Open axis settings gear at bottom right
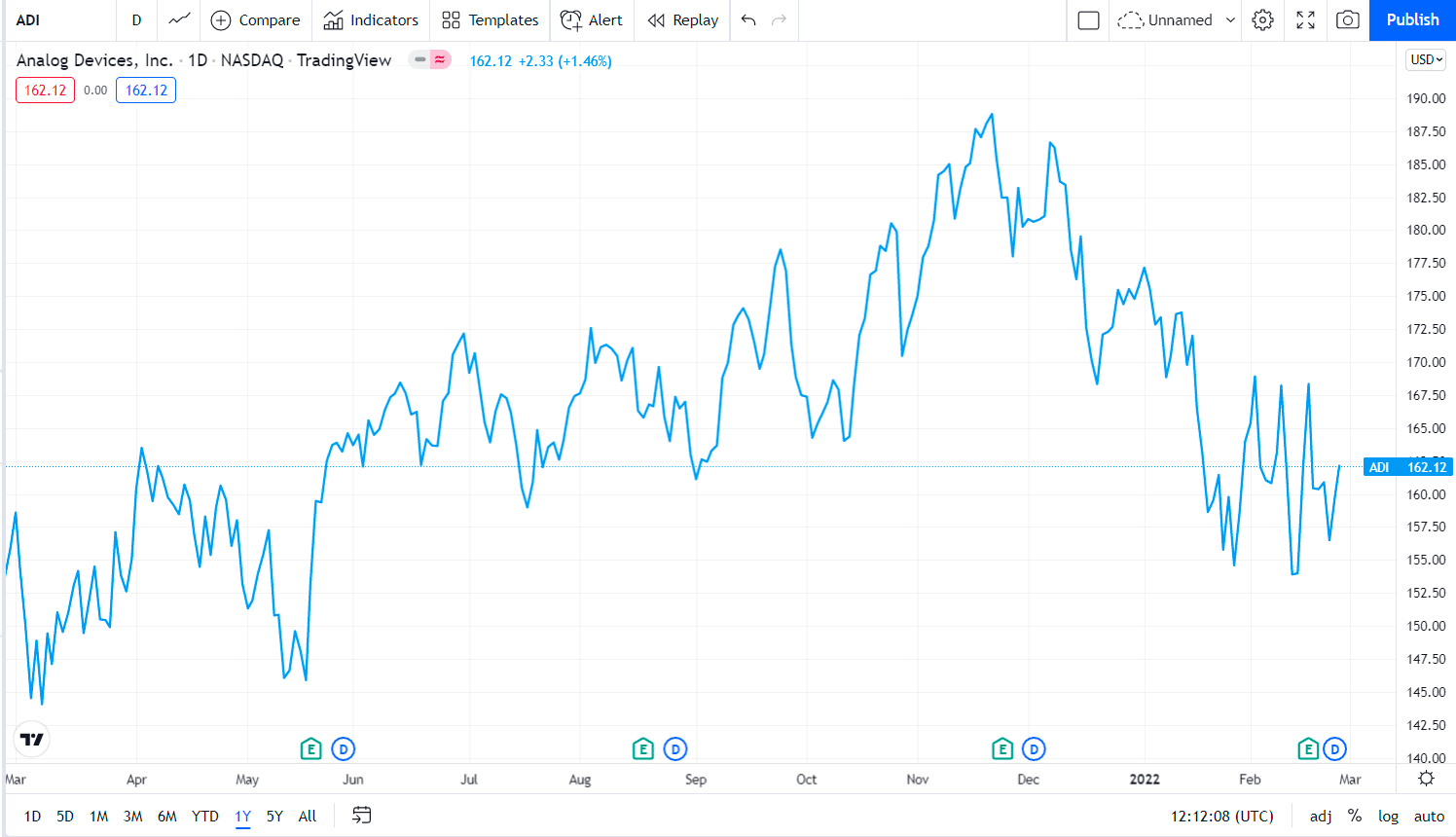Image resolution: width=1456 pixels, height=837 pixels. [x=1426, y=779]
